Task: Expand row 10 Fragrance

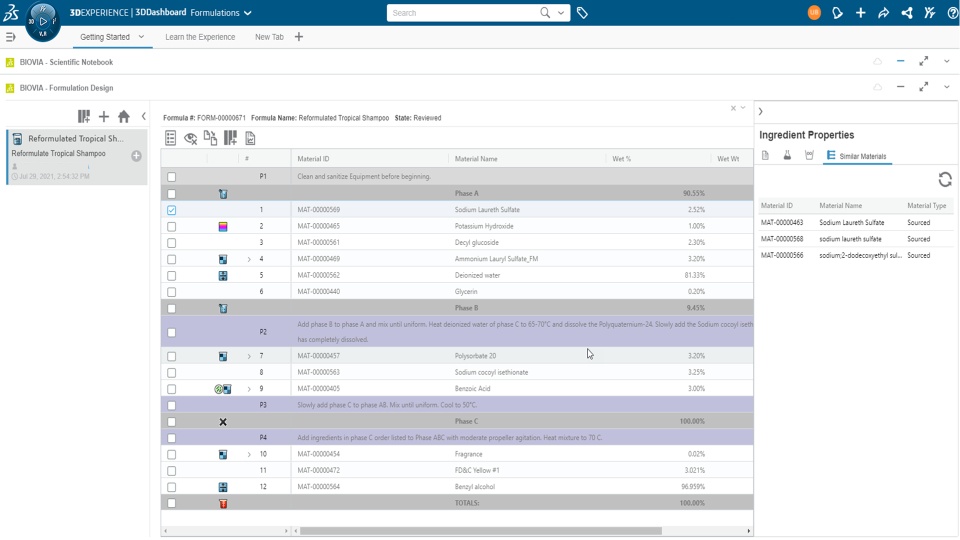Action: 249,455
